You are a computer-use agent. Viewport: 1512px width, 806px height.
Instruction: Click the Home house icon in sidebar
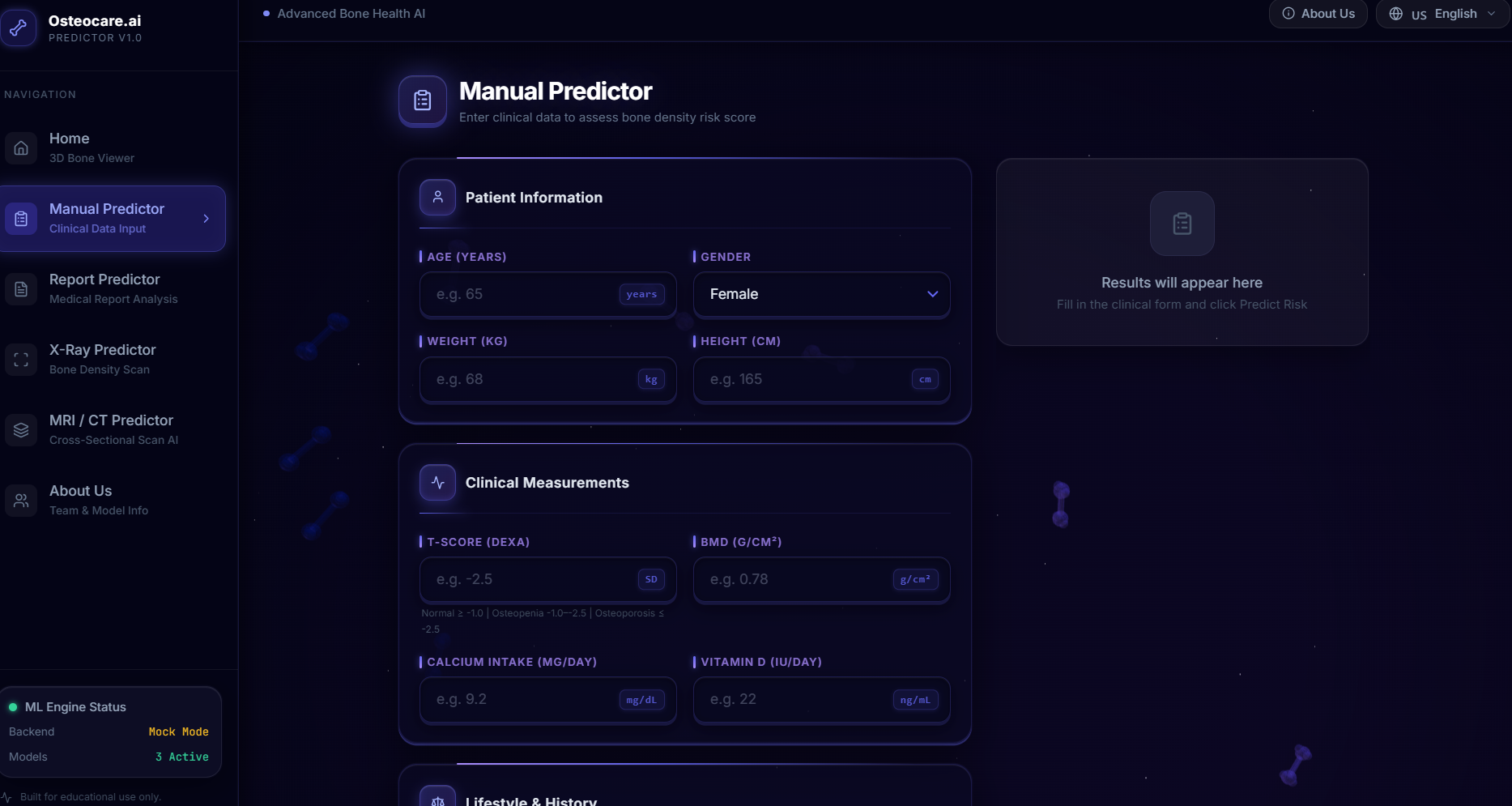[21, 148]
